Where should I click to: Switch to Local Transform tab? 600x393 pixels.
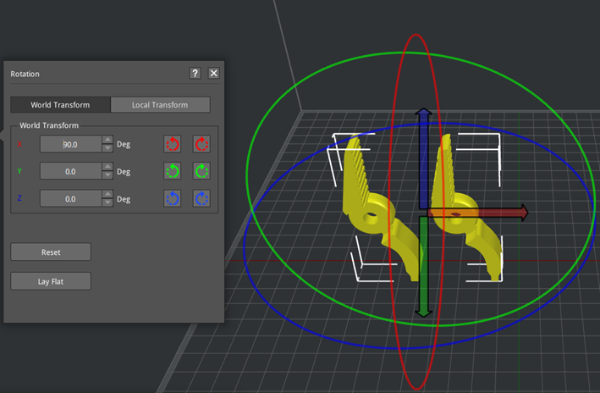click(160, 104)
